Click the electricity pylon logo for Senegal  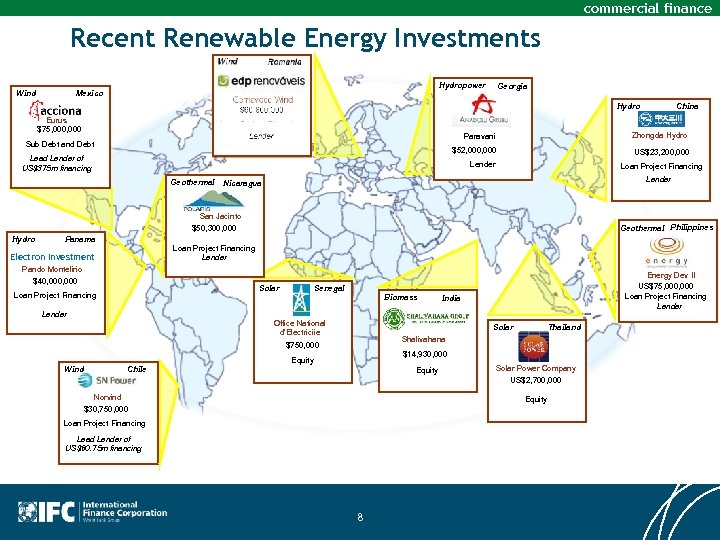301,300
